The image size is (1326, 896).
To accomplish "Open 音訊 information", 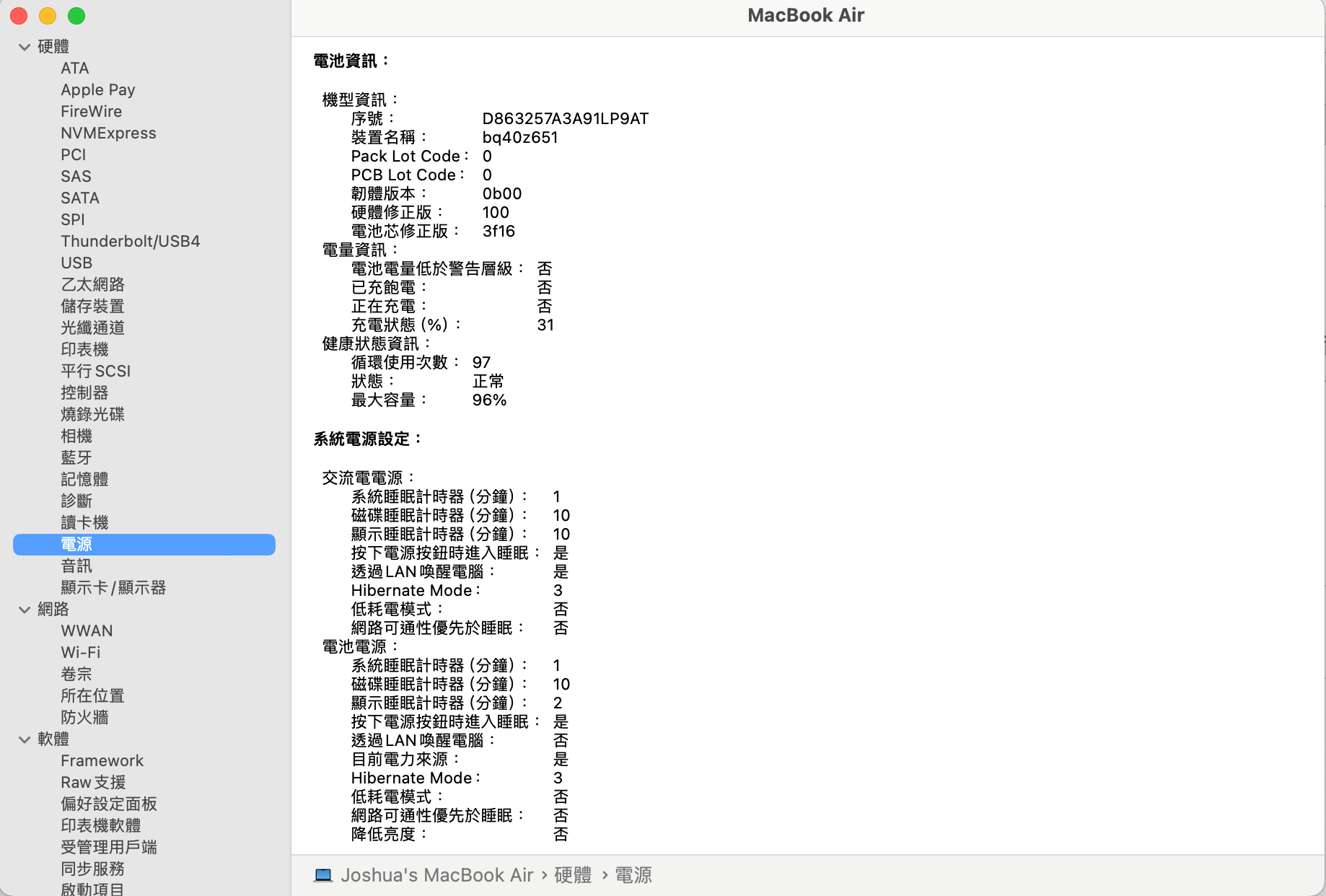I will tap(76, 566).
